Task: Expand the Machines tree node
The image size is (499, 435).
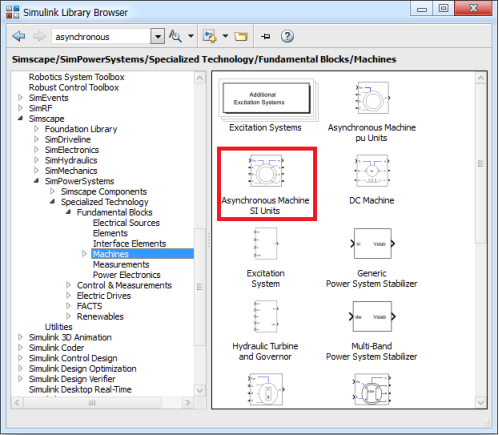Action: coord(84,254)
